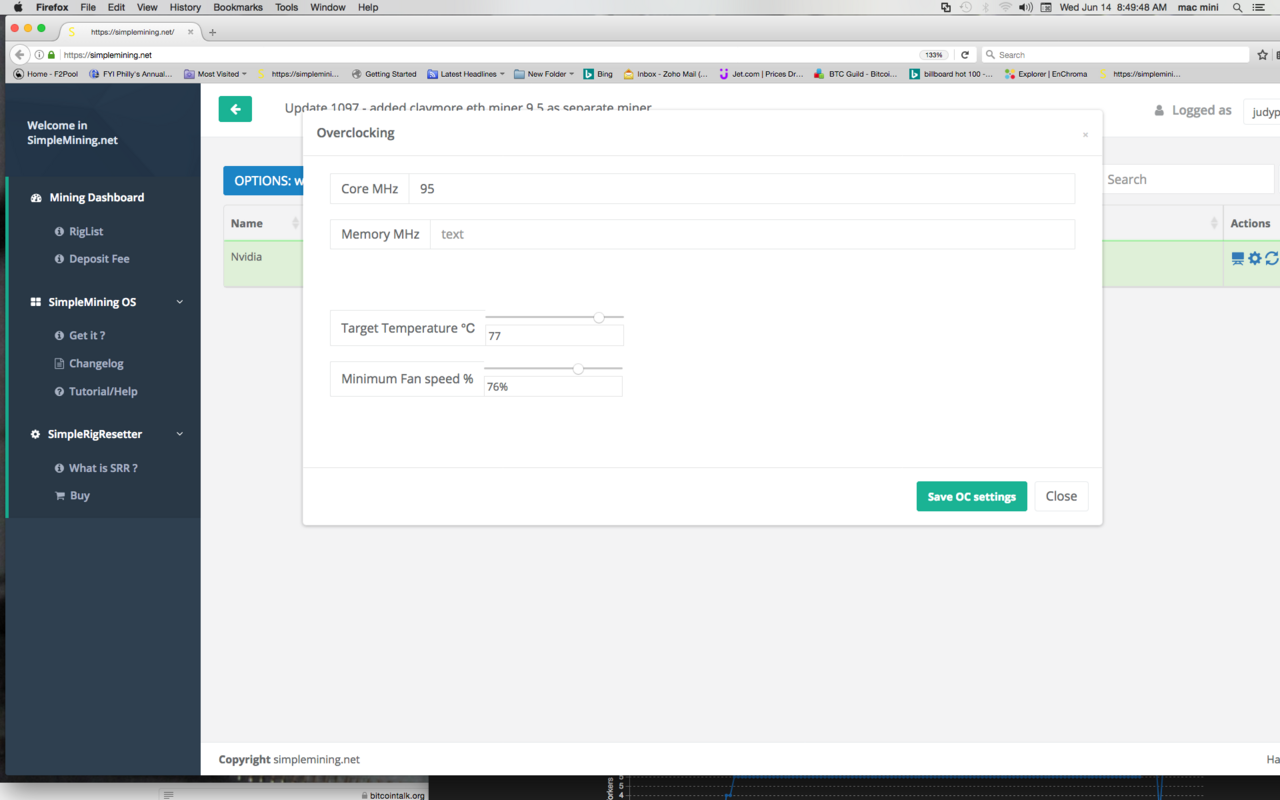Viewport: 1280px width, 800px height.
Task: Click the refresh icon in the Actions column
Action: point(1272,258)
